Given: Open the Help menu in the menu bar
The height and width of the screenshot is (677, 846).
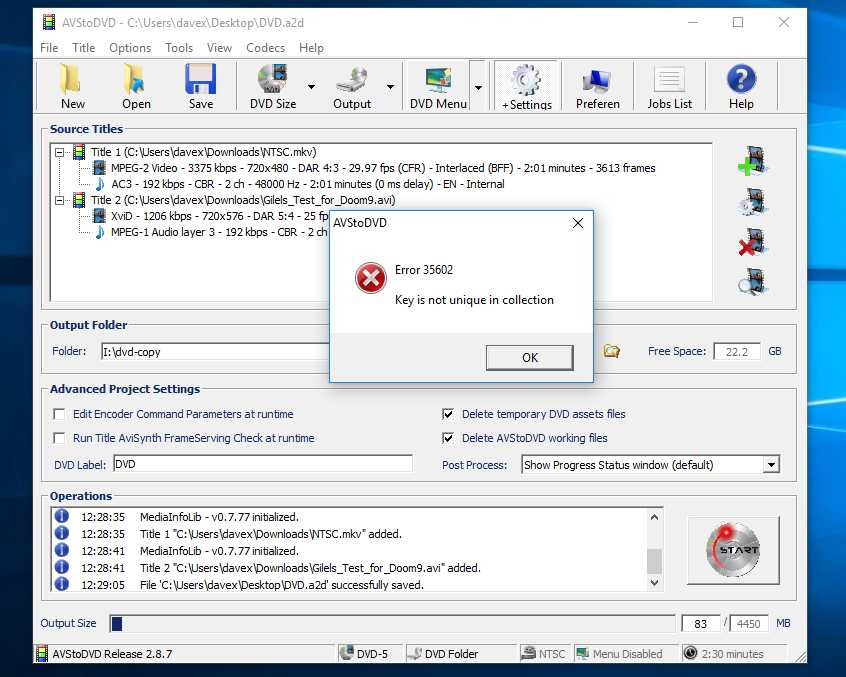Looking at the screenshot, I should tap(311, 48).
